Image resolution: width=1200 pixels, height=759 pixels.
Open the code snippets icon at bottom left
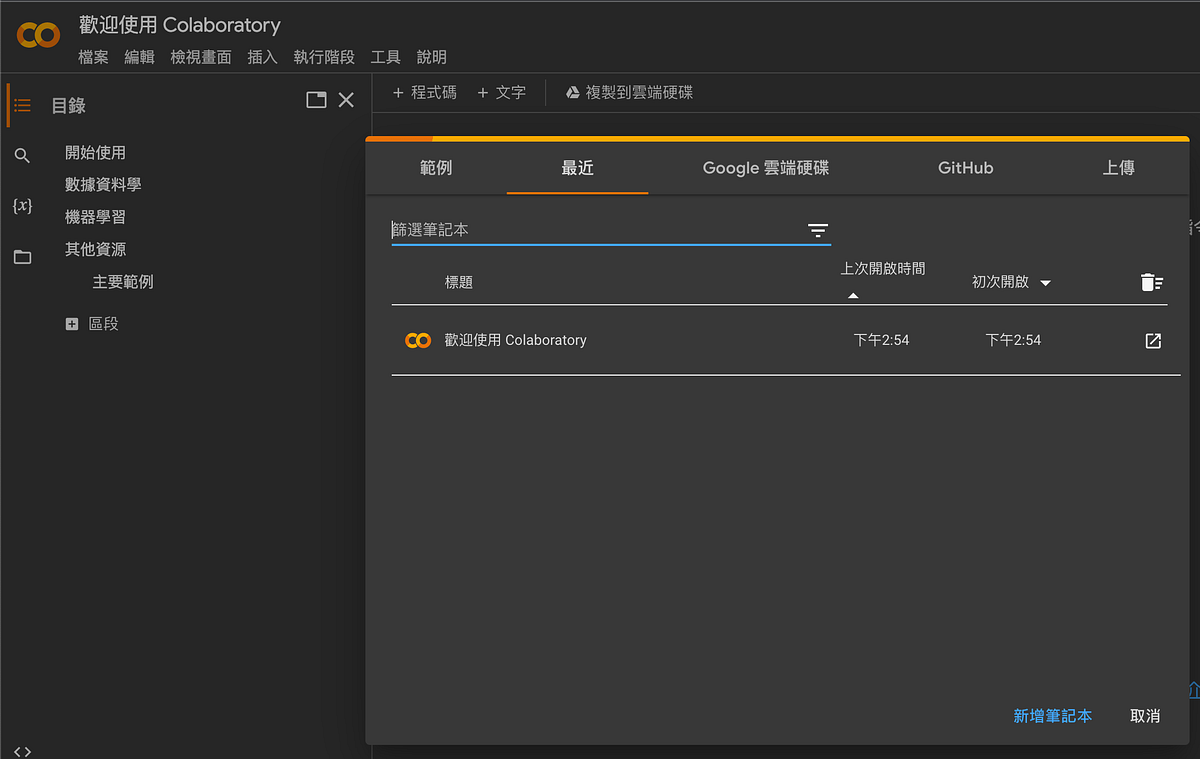coord(22,749)
